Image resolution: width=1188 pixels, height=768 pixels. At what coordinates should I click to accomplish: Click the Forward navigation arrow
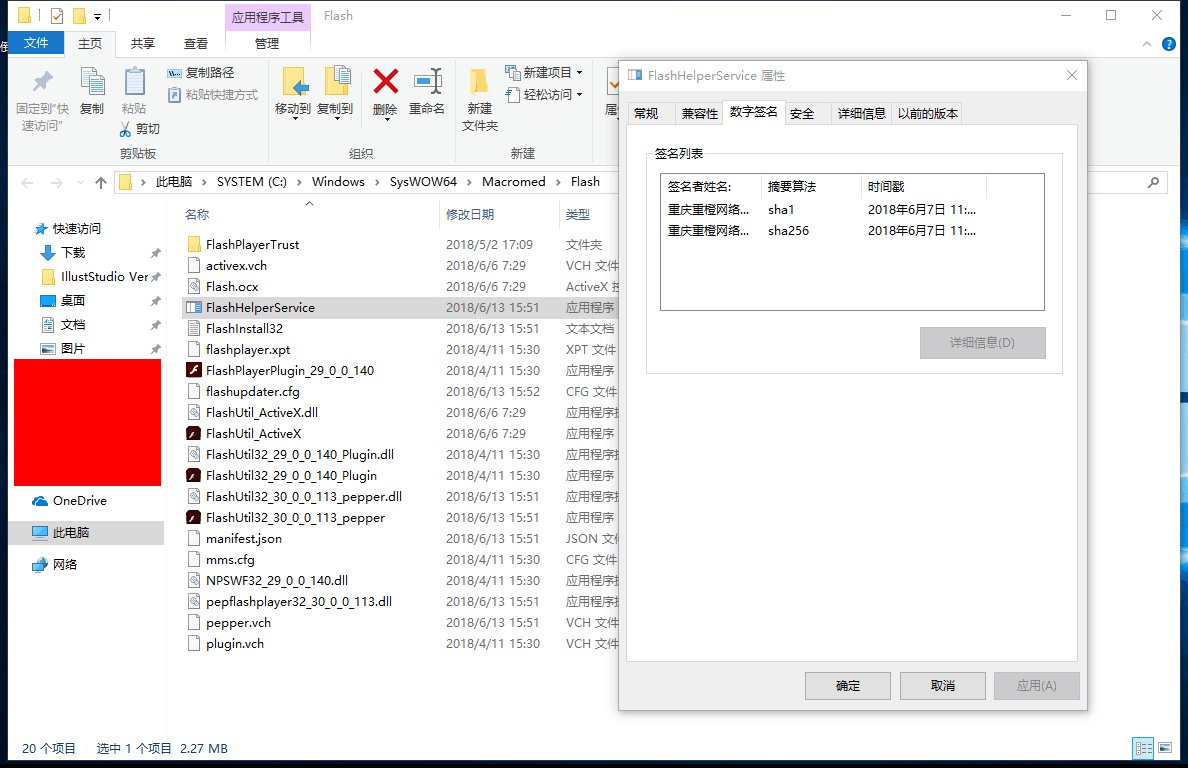(x=57, y=183)
